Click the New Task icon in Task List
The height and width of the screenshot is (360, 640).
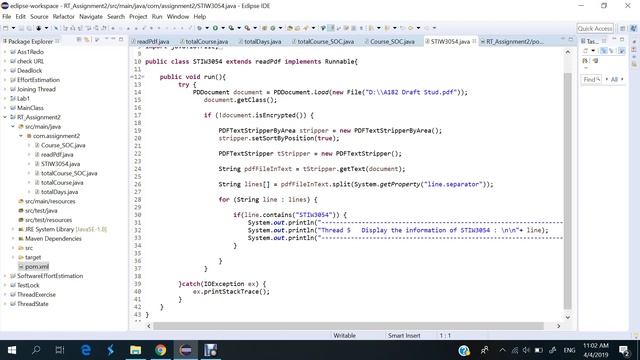(585, 51)
